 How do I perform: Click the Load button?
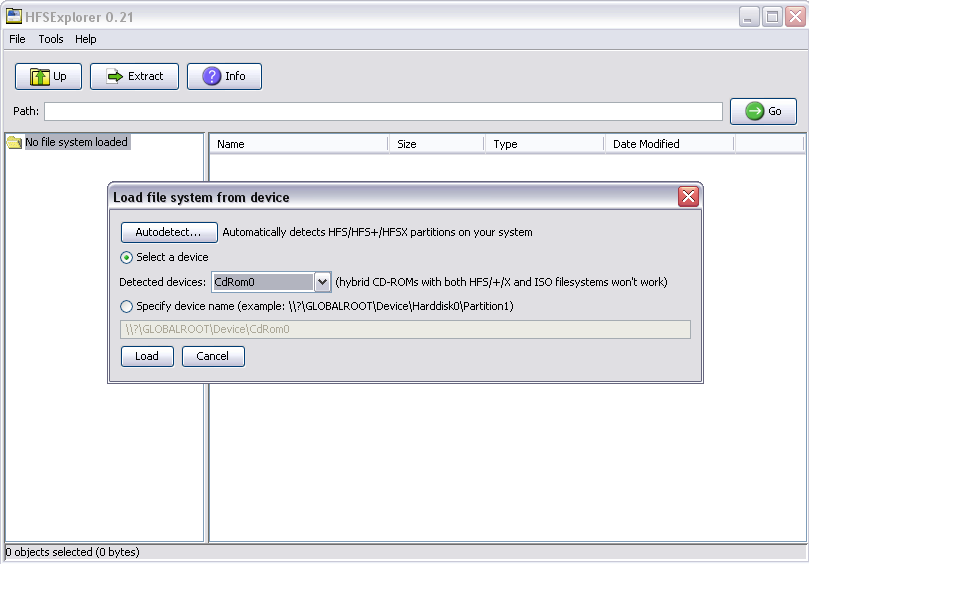[147, 356]
